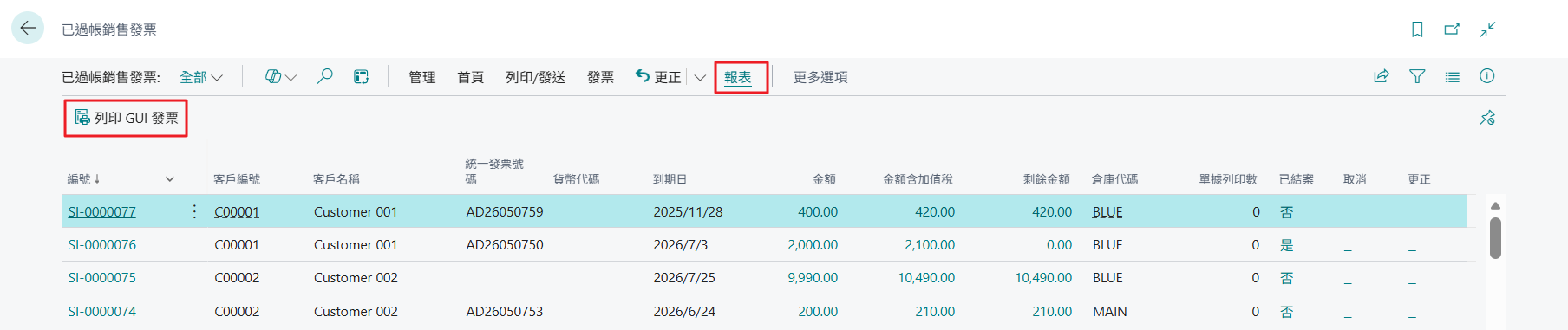Image resolution: width=1568 pixels, height=330 pixels.
Task: Sort by 客戶名稱 column header
Action: (x=336, y=179)
